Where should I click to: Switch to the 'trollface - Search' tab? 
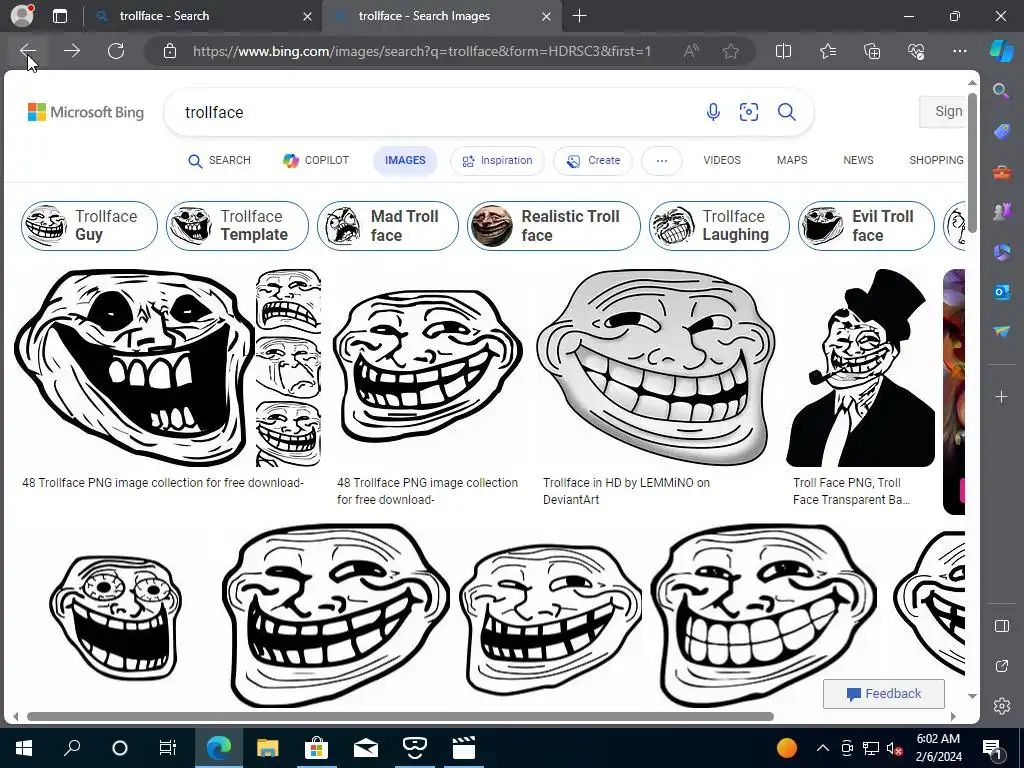(x=202, y=16)
